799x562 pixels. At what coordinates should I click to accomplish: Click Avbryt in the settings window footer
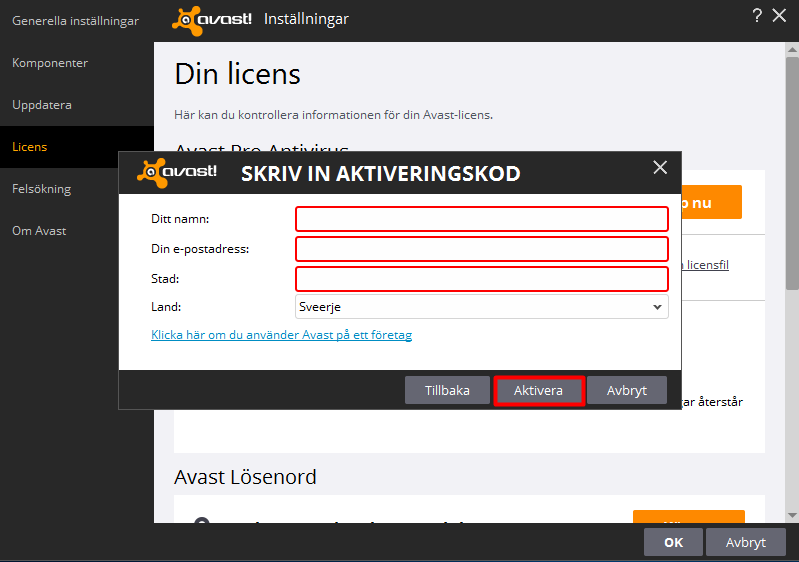tap(745, 543)
